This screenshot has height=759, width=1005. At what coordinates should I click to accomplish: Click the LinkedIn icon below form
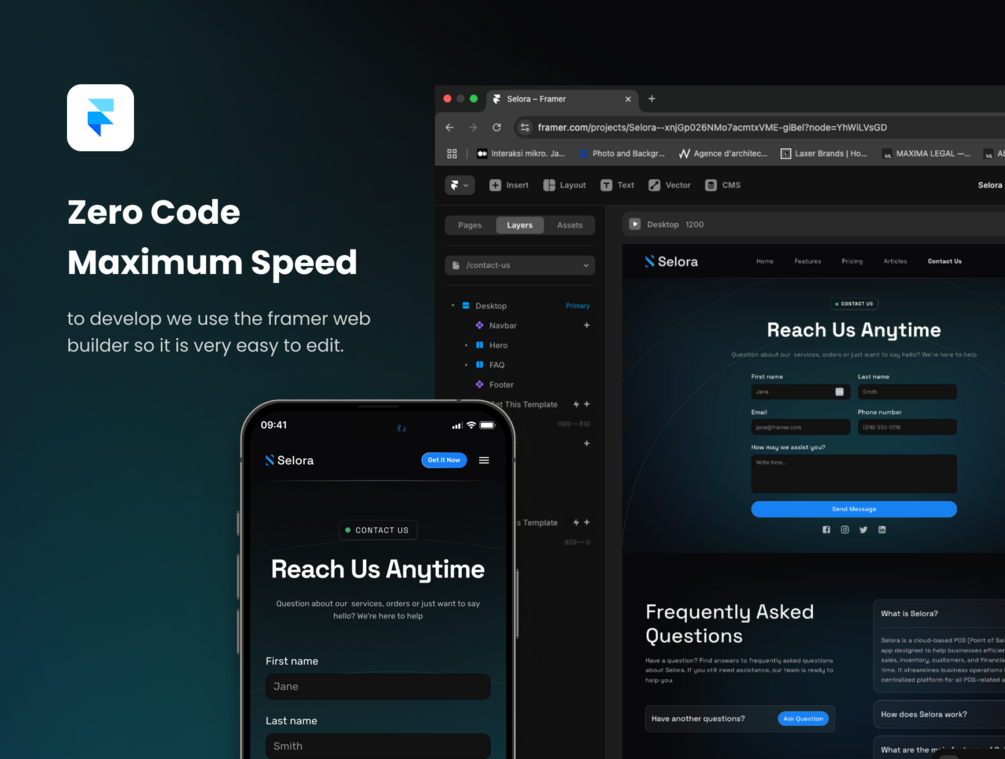click(x=882, y=530)
